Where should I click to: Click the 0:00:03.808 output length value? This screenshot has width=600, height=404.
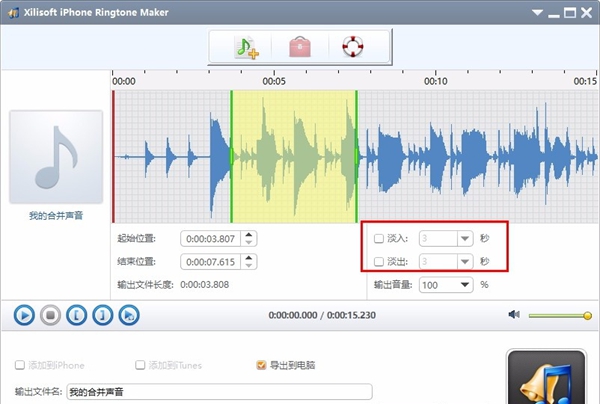(x=205, y=285)
